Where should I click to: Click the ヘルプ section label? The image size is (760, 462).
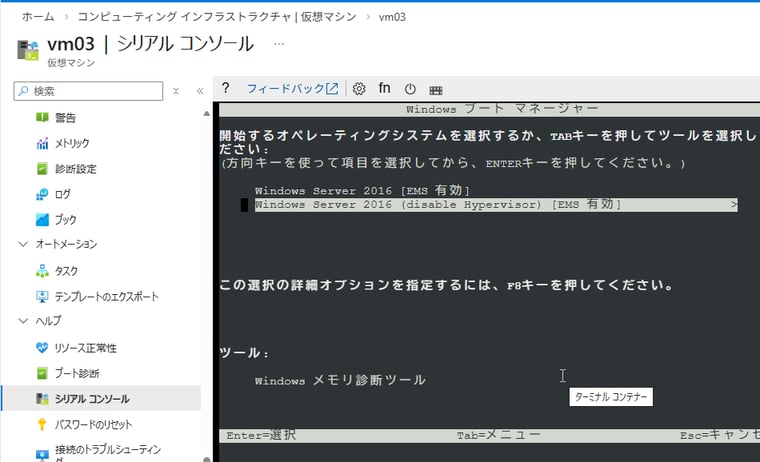(48, 320)
